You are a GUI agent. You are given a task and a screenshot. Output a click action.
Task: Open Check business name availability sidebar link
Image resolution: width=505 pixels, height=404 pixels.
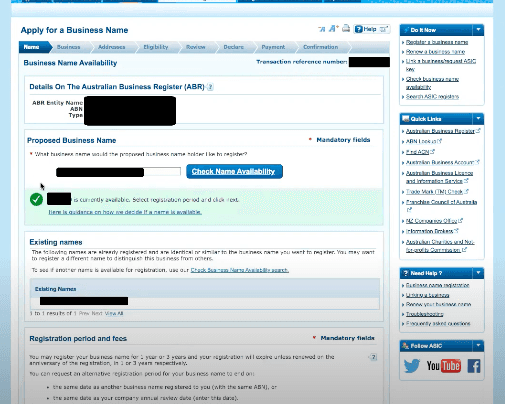(x=432, y=83)
